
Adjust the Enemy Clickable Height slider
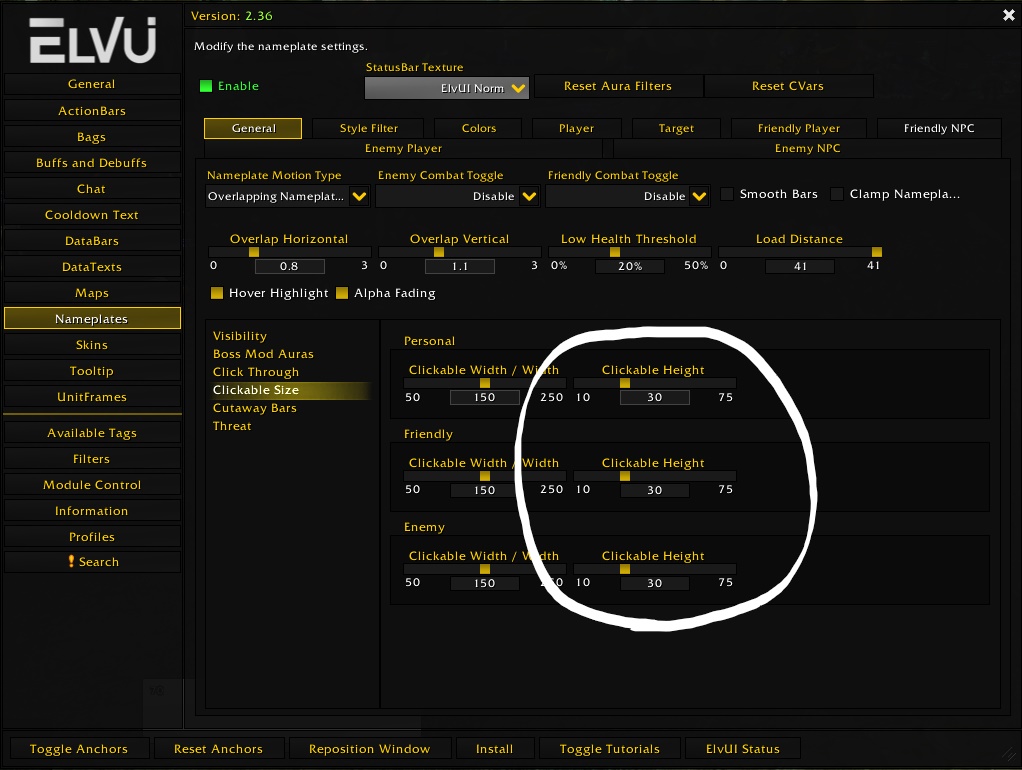pos(654,569)
